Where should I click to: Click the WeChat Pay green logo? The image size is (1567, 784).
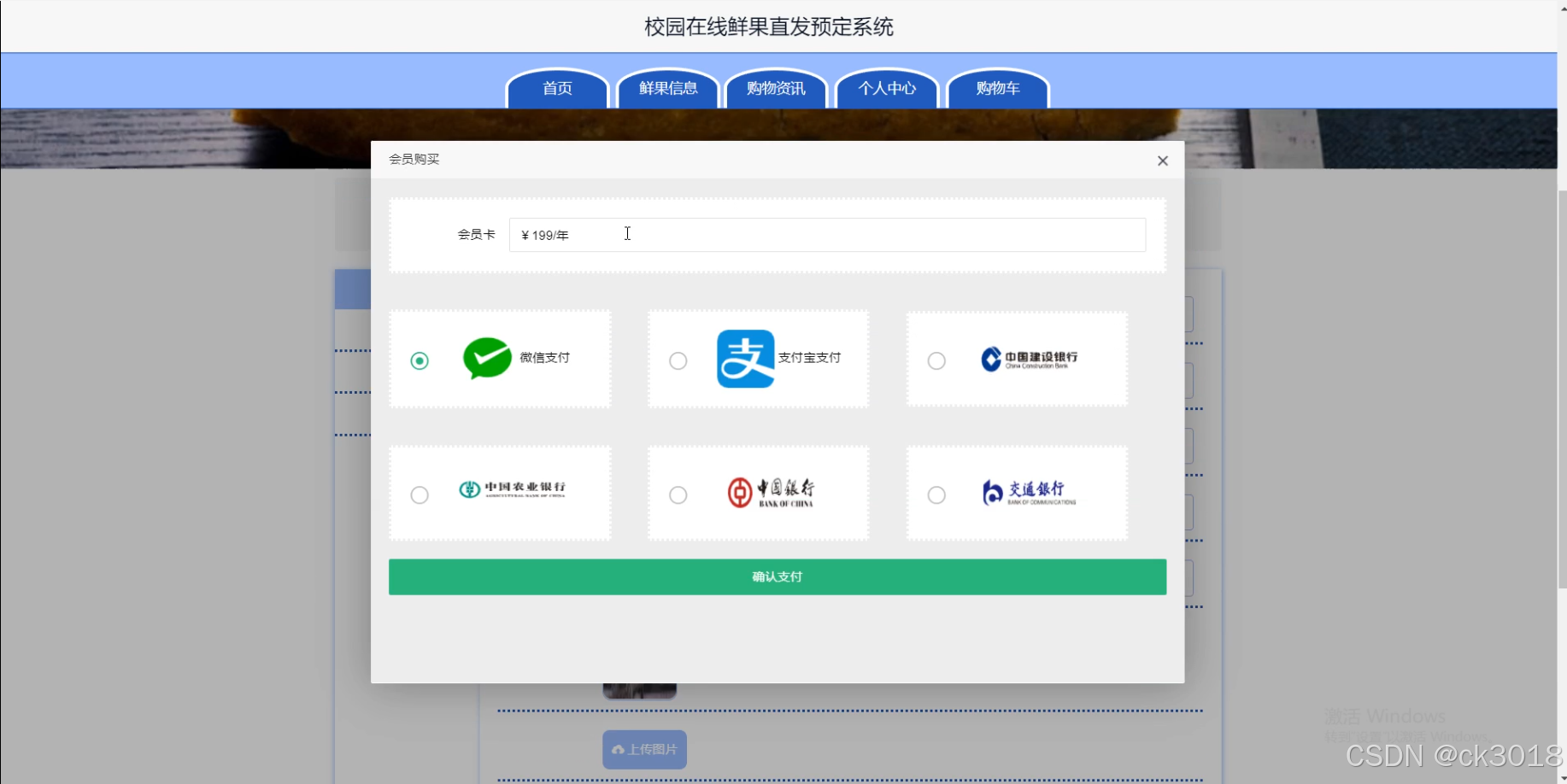(487, 358)
